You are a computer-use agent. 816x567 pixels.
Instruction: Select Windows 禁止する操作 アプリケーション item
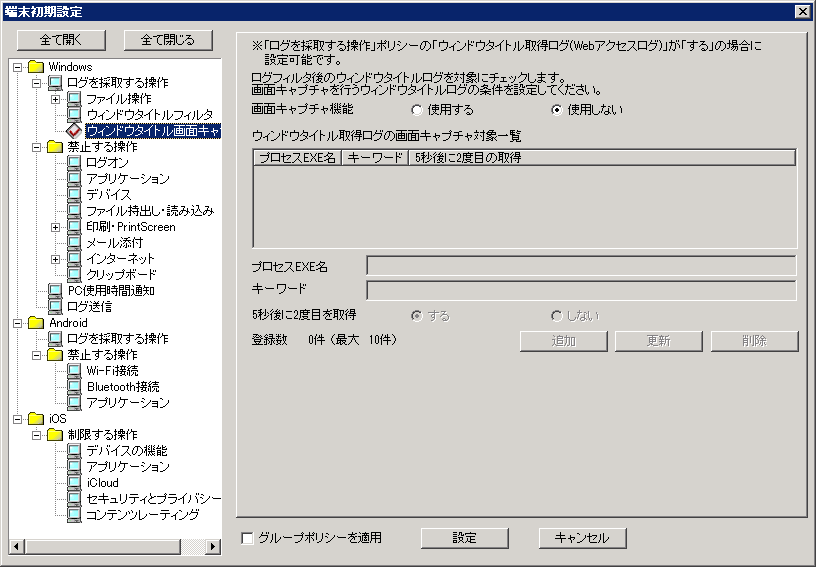click(128, 179)
